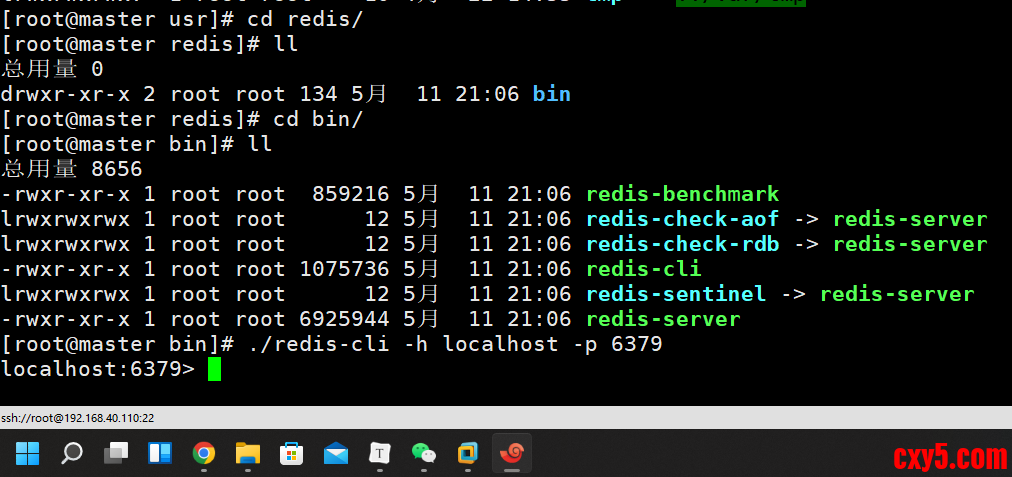
Task: Click the redis-check-aof symlink name
Action: pos(682,219)
